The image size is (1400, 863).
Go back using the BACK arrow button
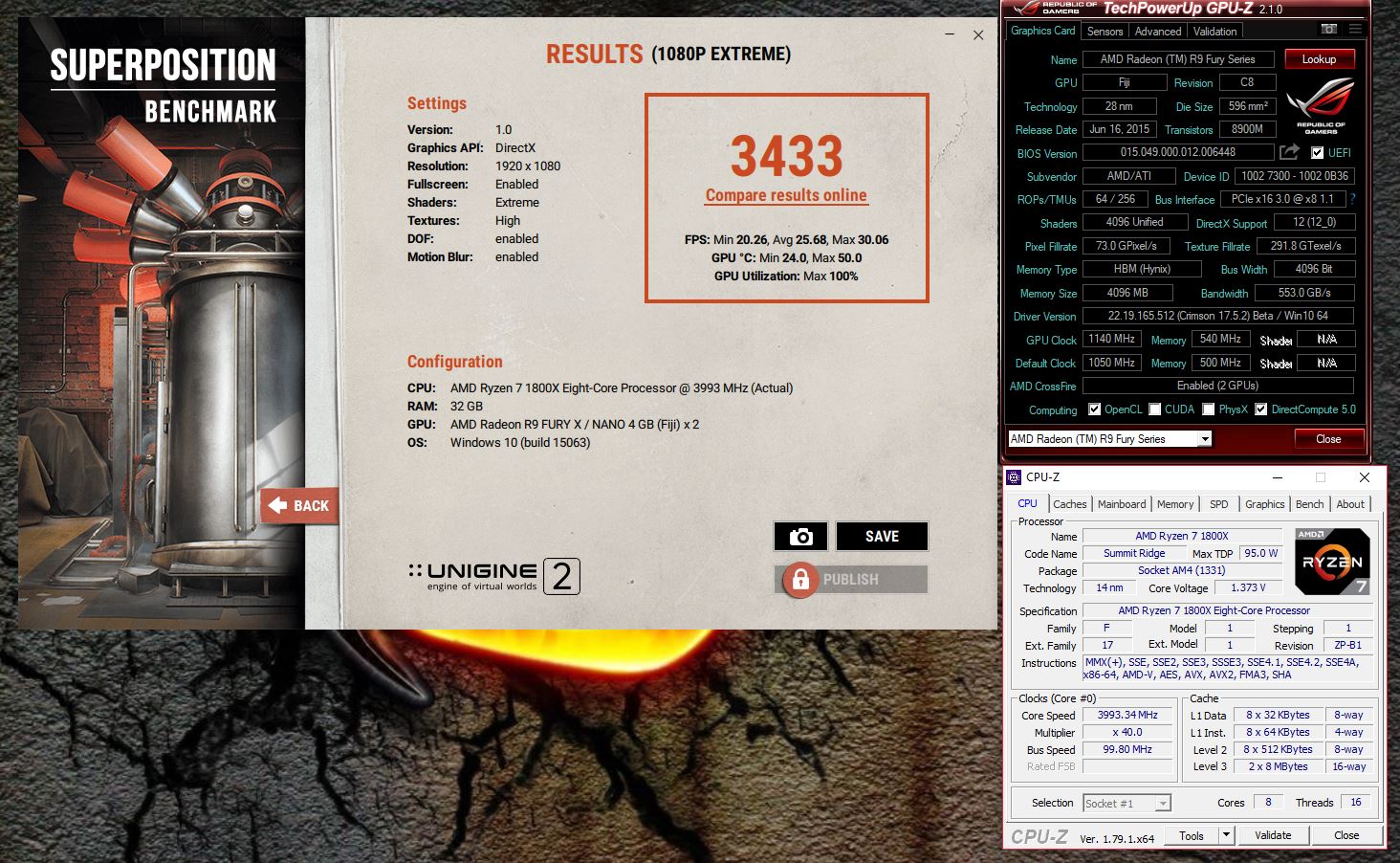(299, 505)
